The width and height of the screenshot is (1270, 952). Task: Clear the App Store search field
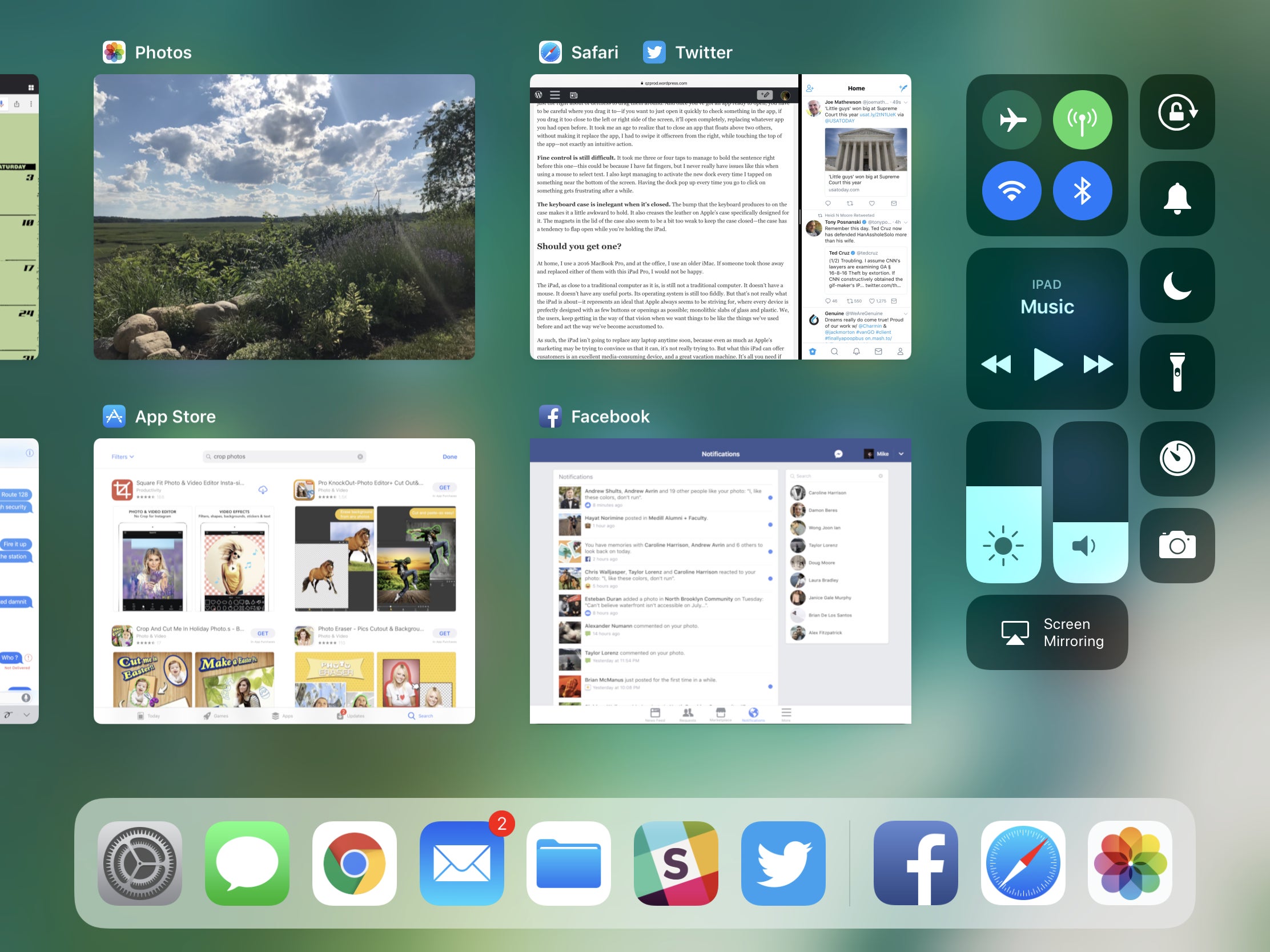(360, 457)
